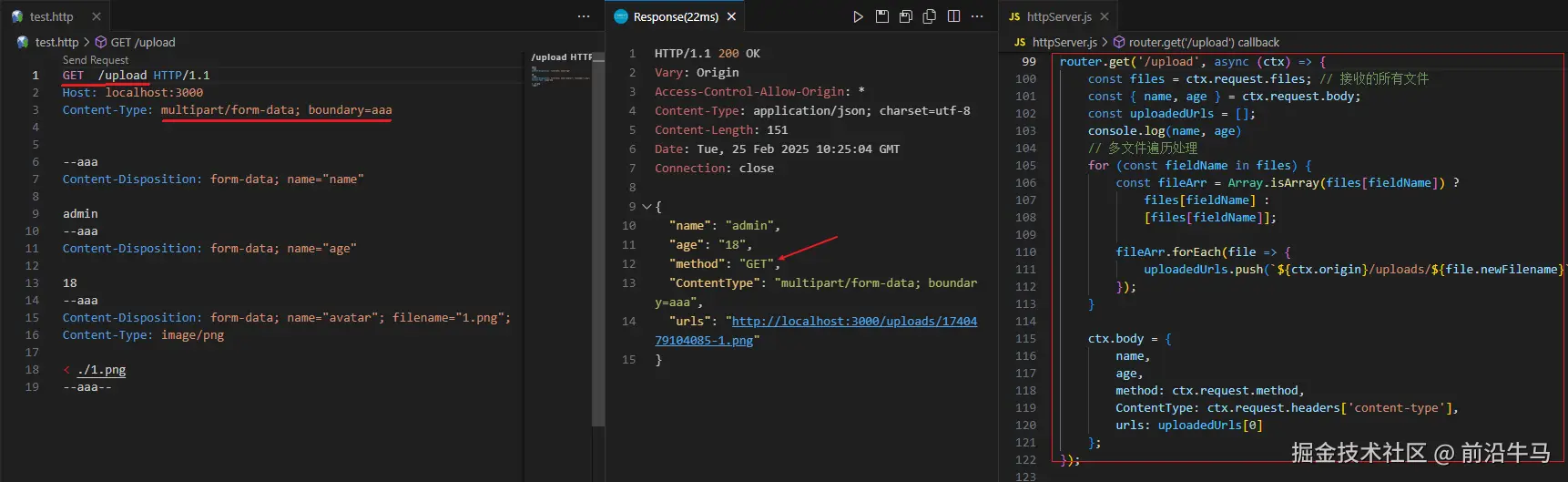
Task: Click the split editor icon
Action: point(953,16)
